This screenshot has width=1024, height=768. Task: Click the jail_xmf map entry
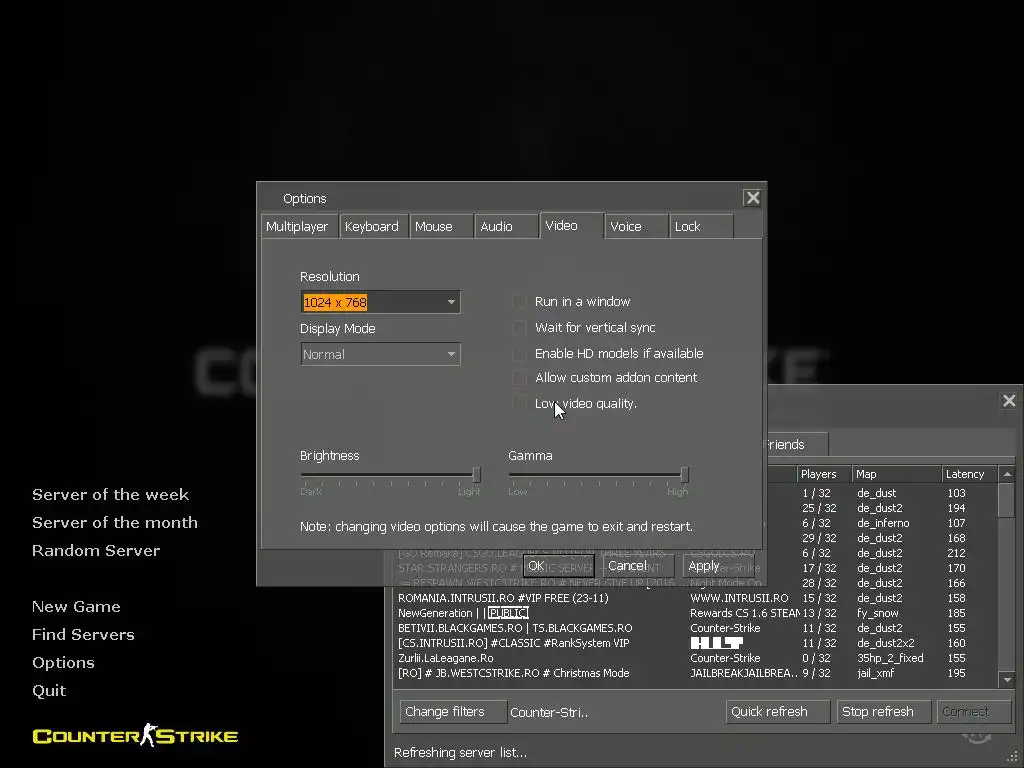[876, 673]
